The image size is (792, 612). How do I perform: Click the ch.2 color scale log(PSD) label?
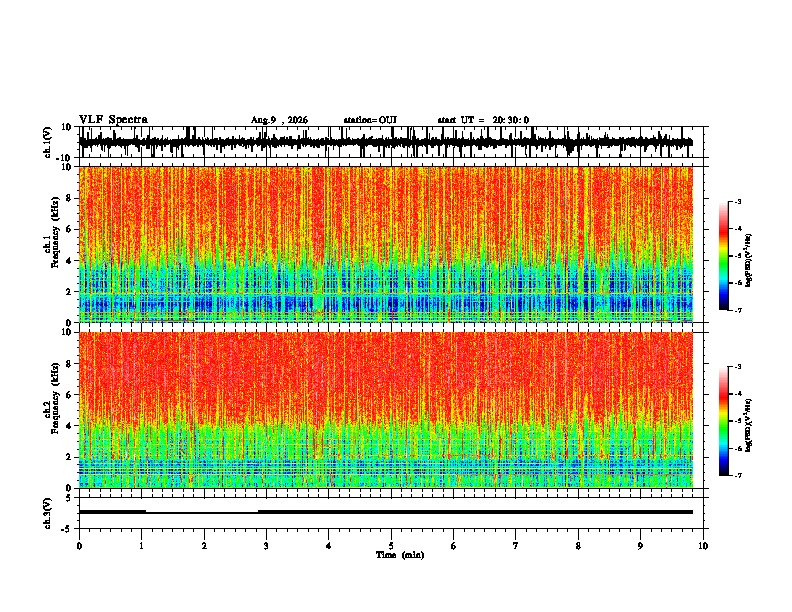[749, 425]
